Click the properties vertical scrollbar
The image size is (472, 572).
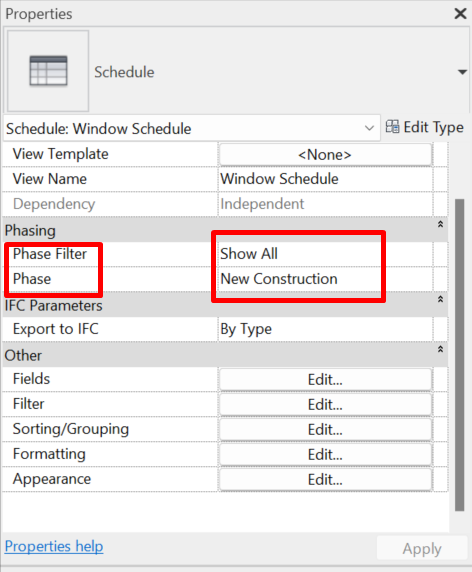pos(460,355)
